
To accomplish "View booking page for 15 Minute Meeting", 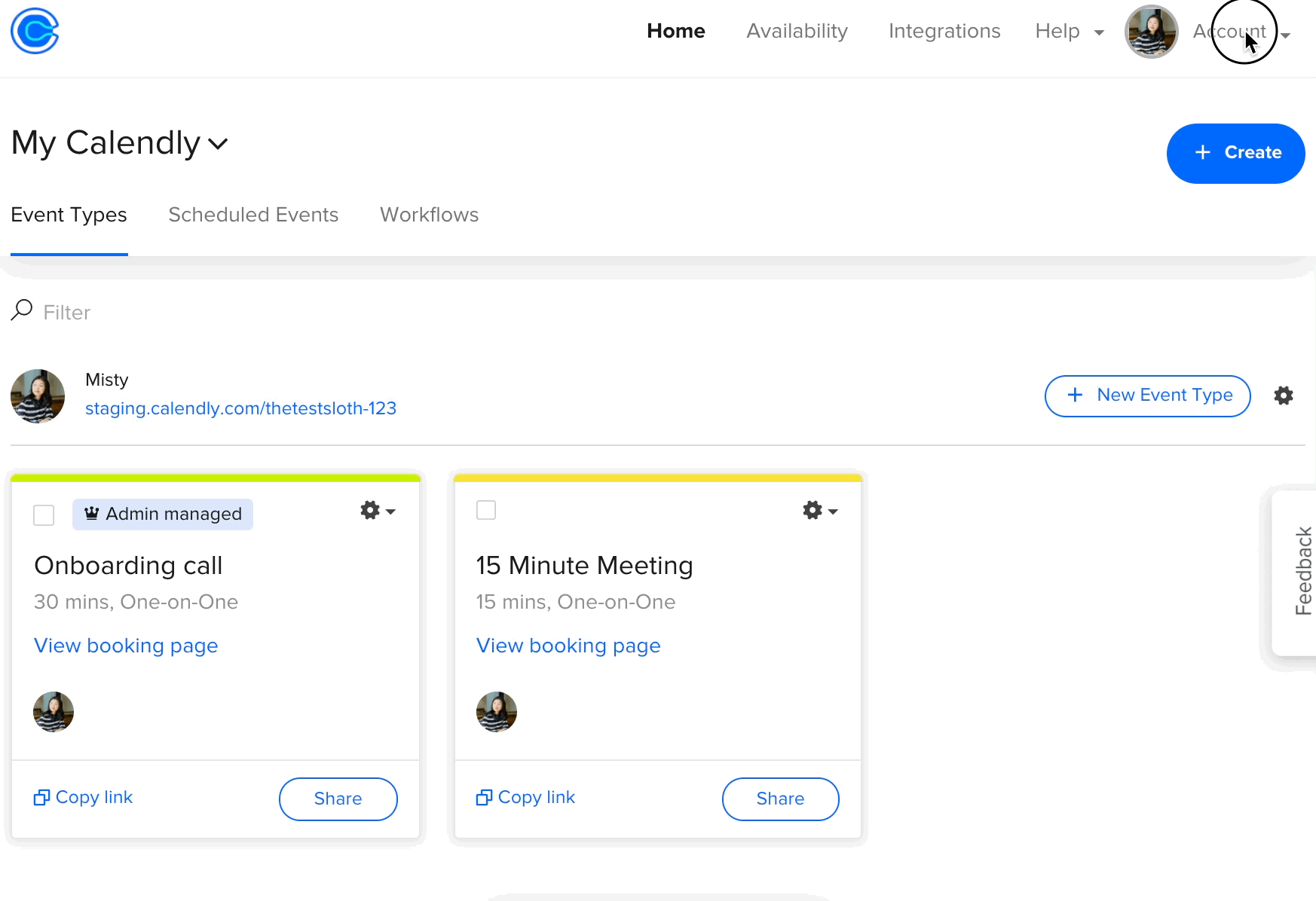I will pyautogui.click(x=568, y=646).
